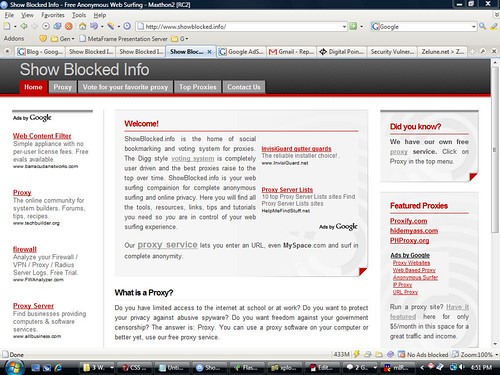The width and height of the screenshot is (500, 375).
Task: Open dropdown arrow next to Go button
Action: 361,26
